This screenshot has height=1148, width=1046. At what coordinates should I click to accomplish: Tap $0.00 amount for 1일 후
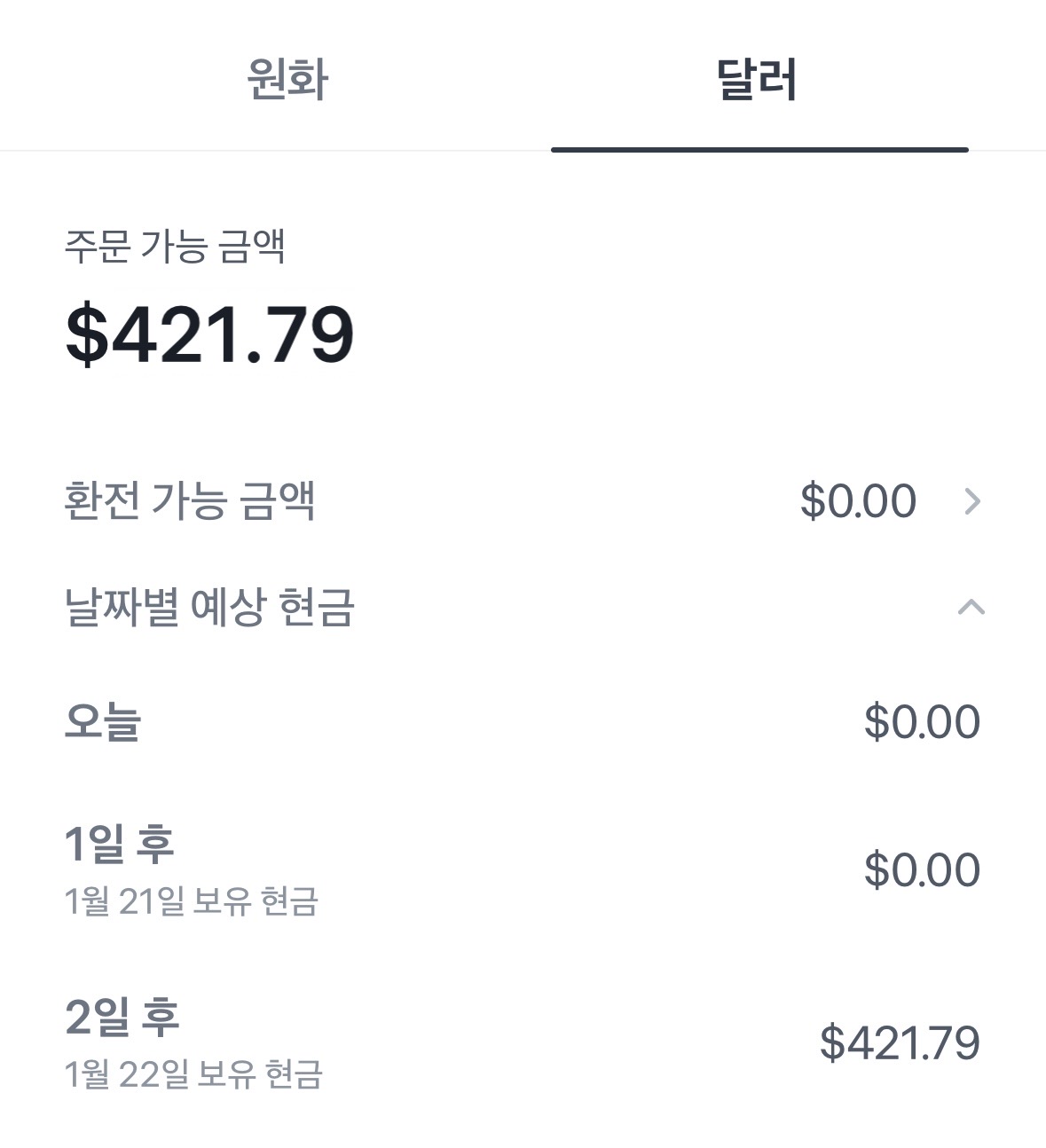922,869
